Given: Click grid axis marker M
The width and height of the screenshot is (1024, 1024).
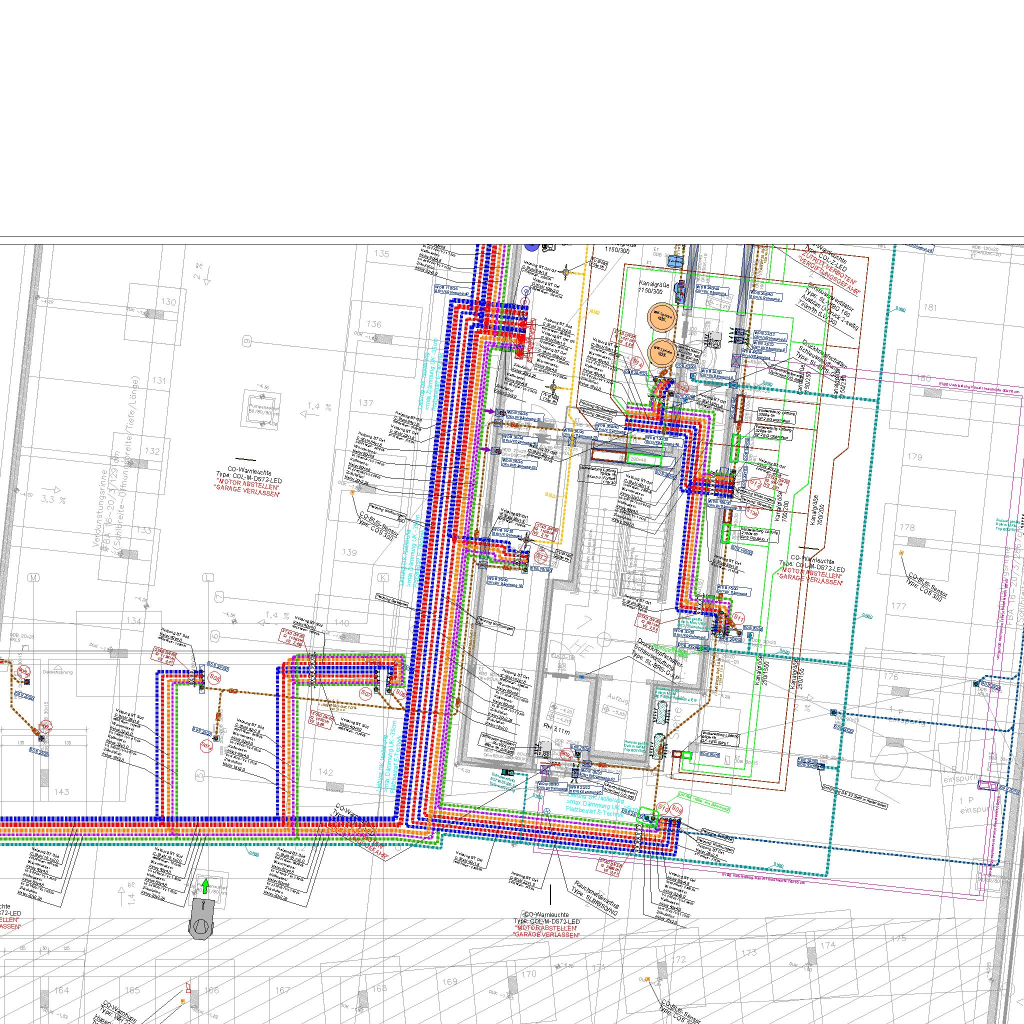Looking at the screenshot, I should click(33, 578).
